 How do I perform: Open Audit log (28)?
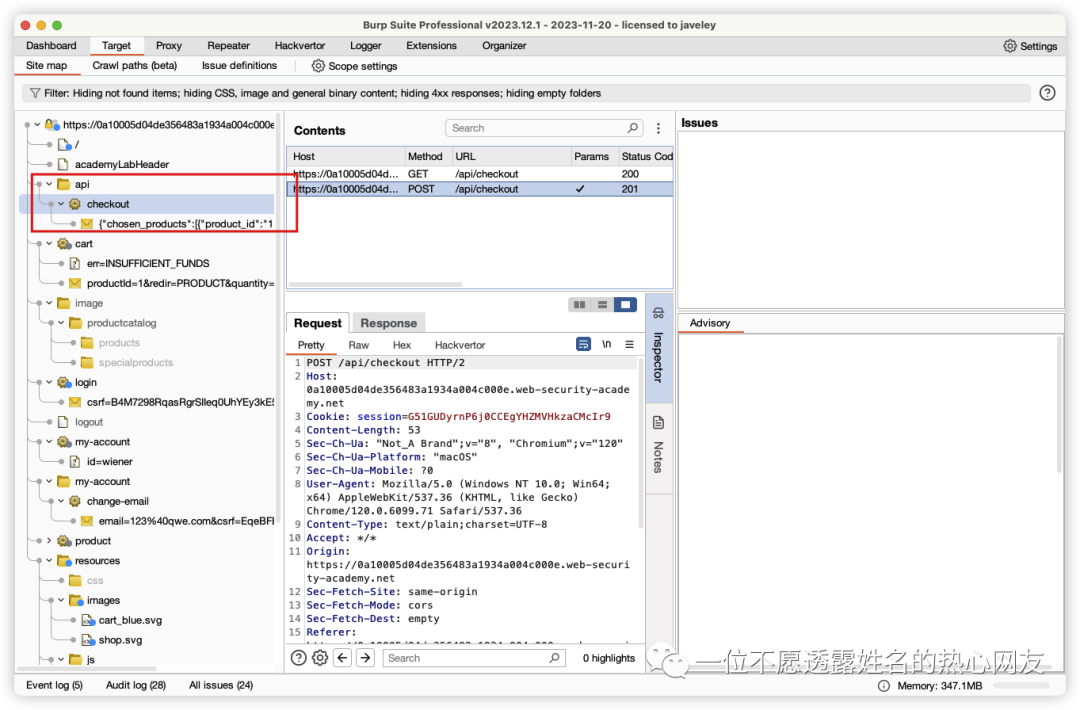pyautogui.click(x=136, y=685)
